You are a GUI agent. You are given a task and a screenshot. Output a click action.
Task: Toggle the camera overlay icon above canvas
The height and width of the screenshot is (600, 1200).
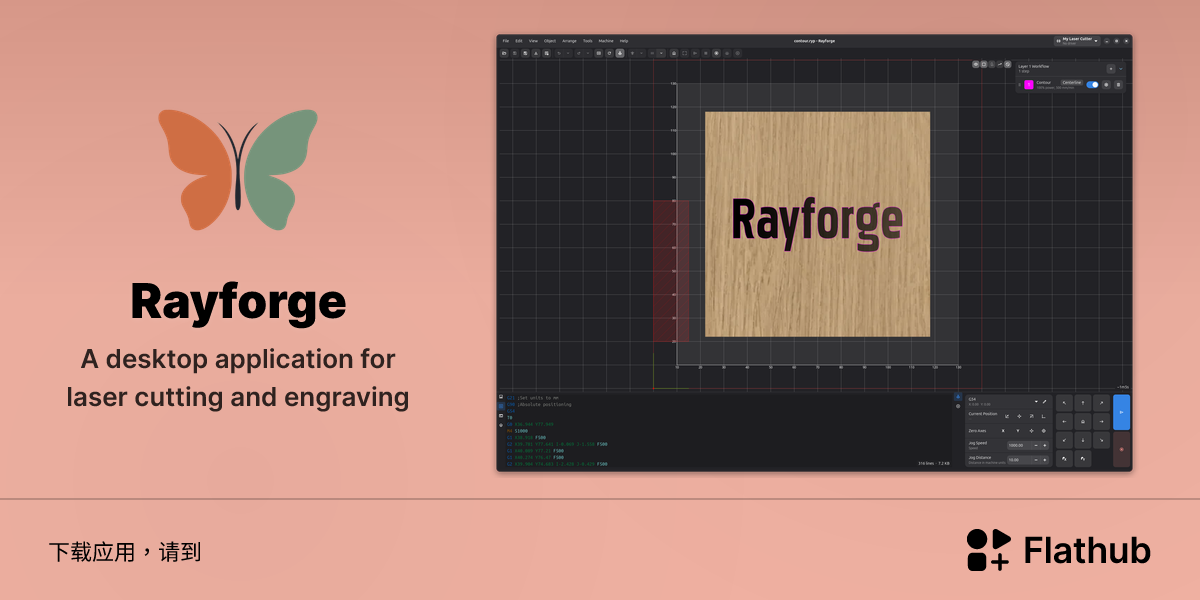pyautogui.click(x=984, y=64)
